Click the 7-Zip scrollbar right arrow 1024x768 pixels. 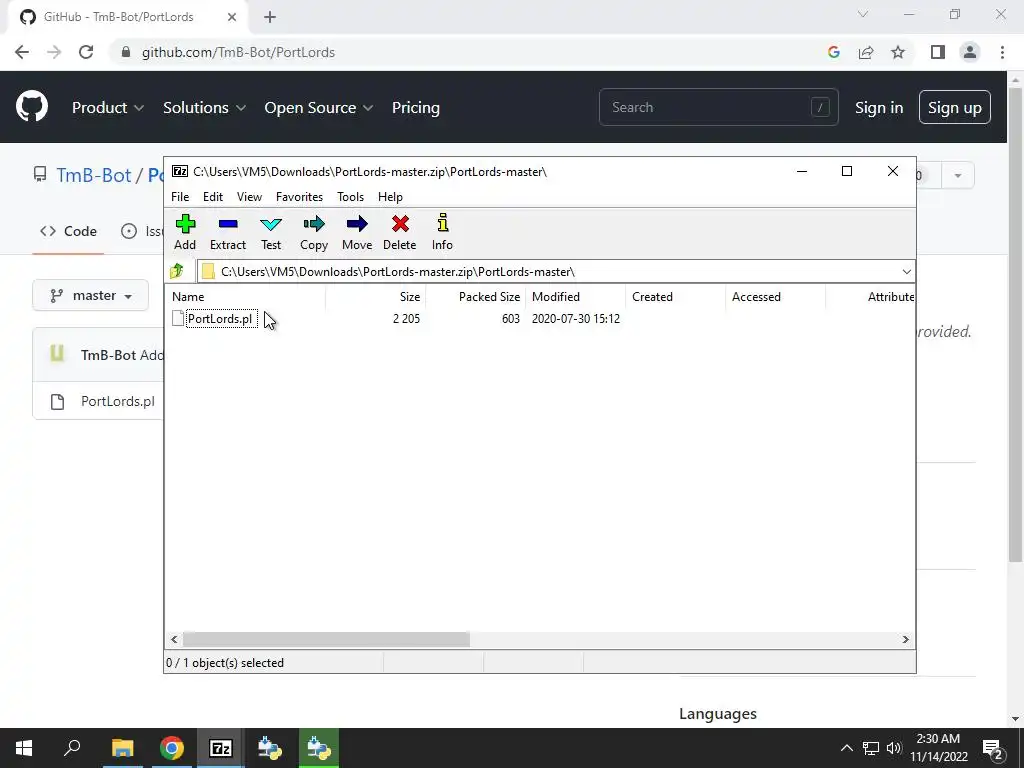[x=906, y=639]
